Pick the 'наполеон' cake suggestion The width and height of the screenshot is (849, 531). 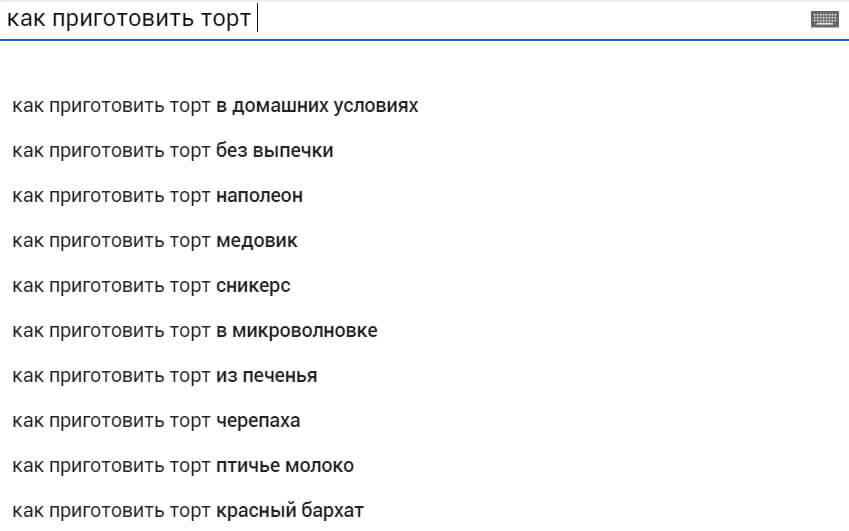(158, 196)
